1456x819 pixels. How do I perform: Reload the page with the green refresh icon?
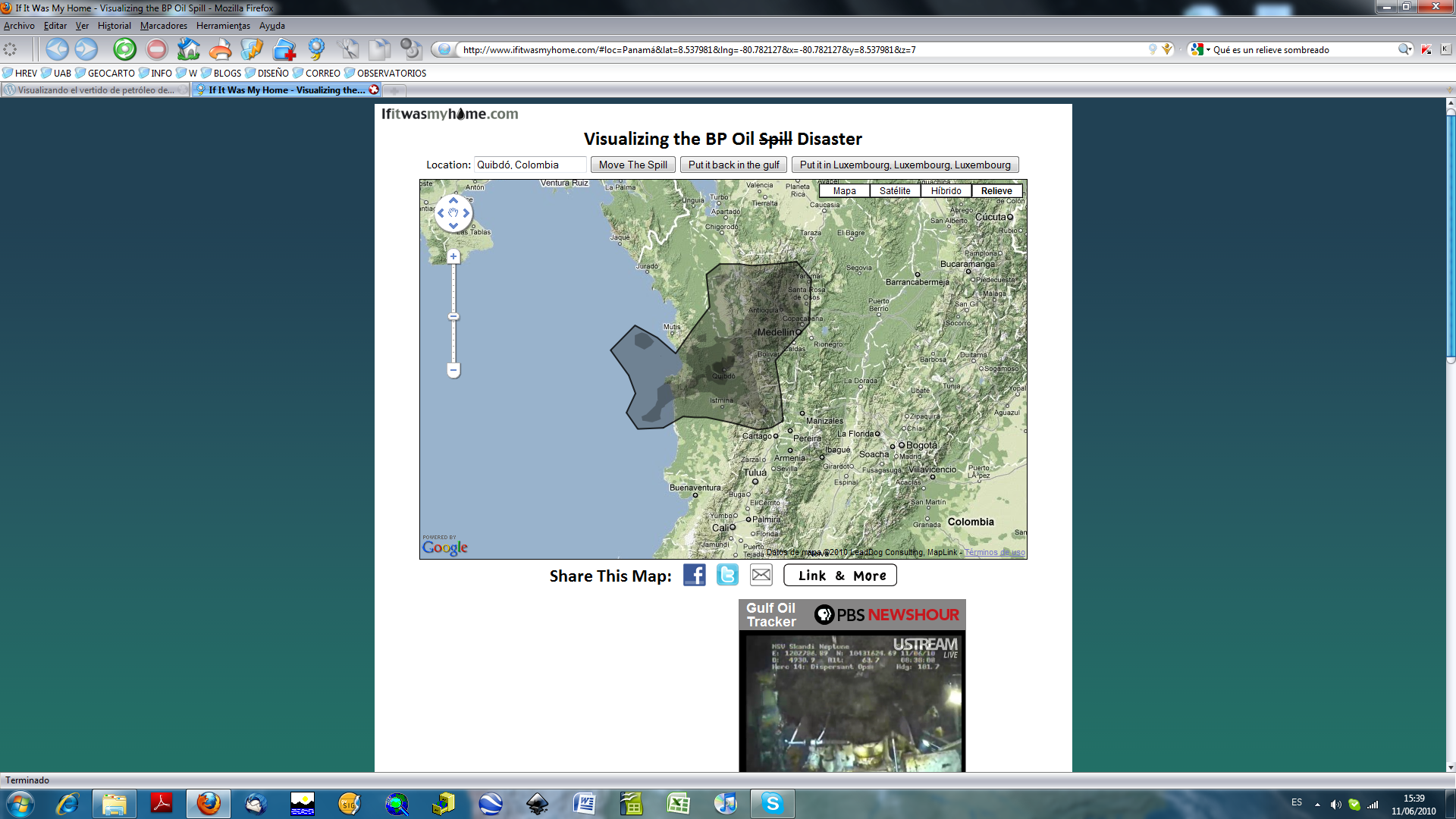point(124,49)
